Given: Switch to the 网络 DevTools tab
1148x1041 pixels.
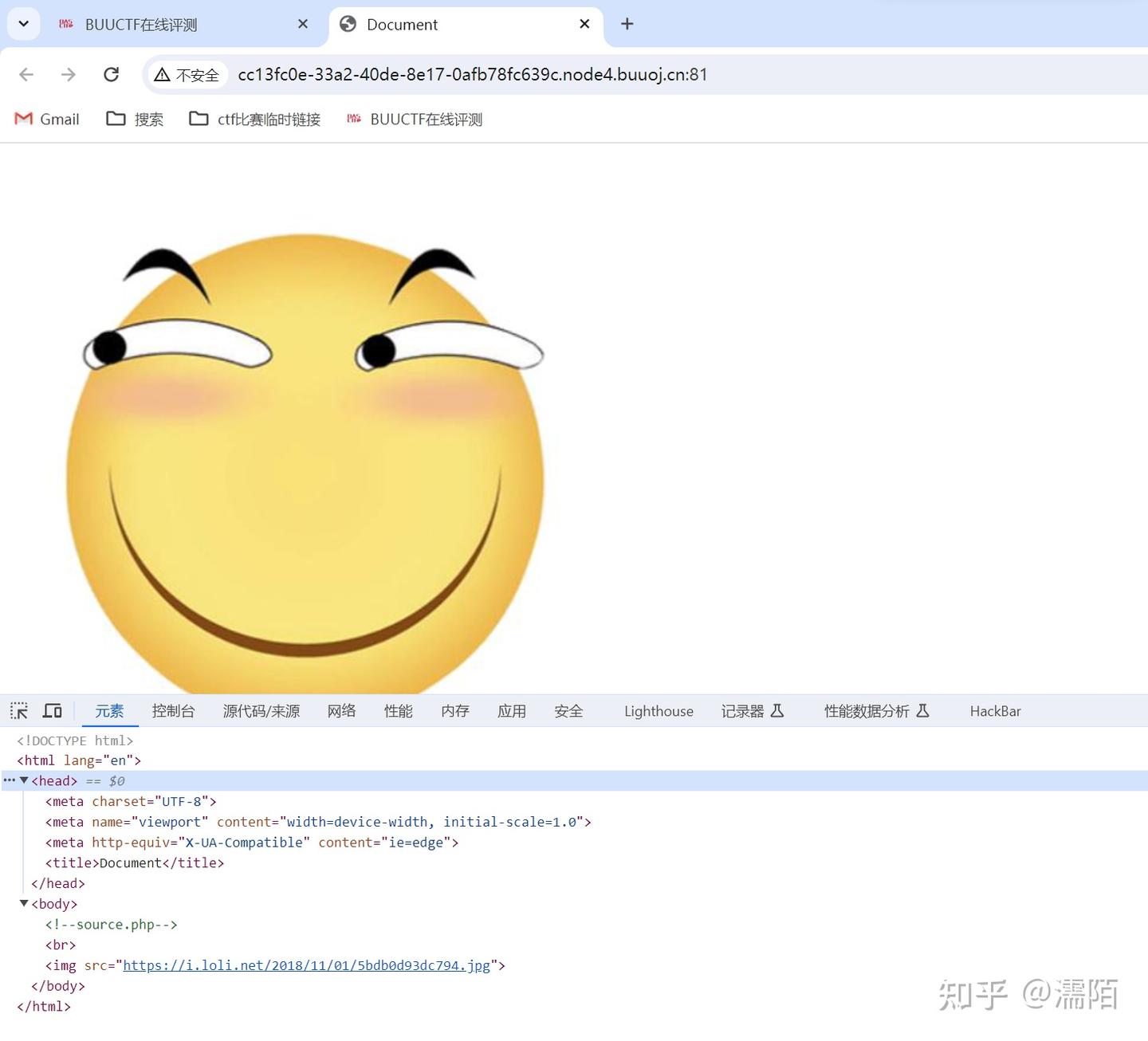Looking at the screenshot, I should click(x=342, y=711).
